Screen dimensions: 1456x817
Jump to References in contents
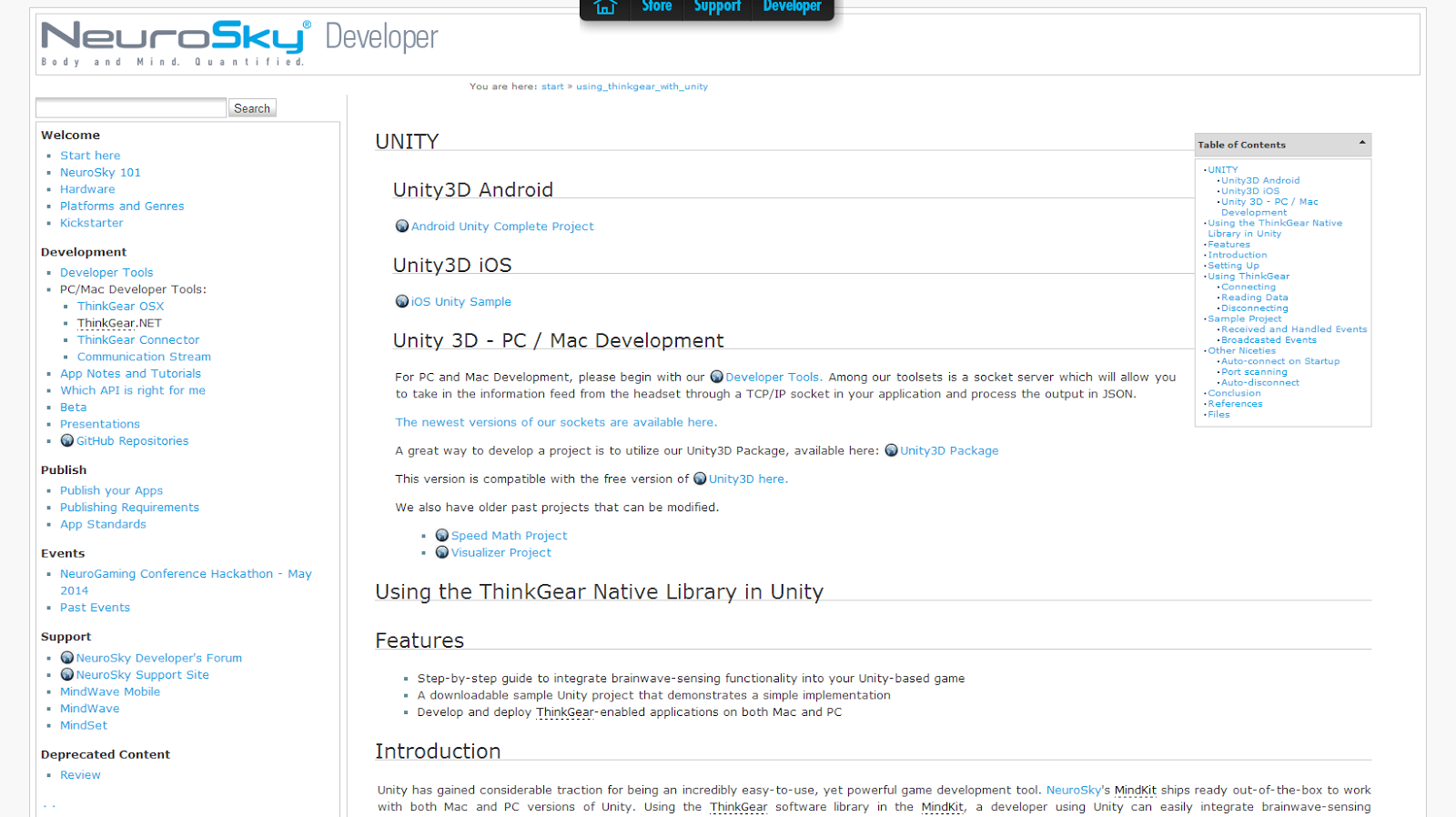coord(1235,404)
